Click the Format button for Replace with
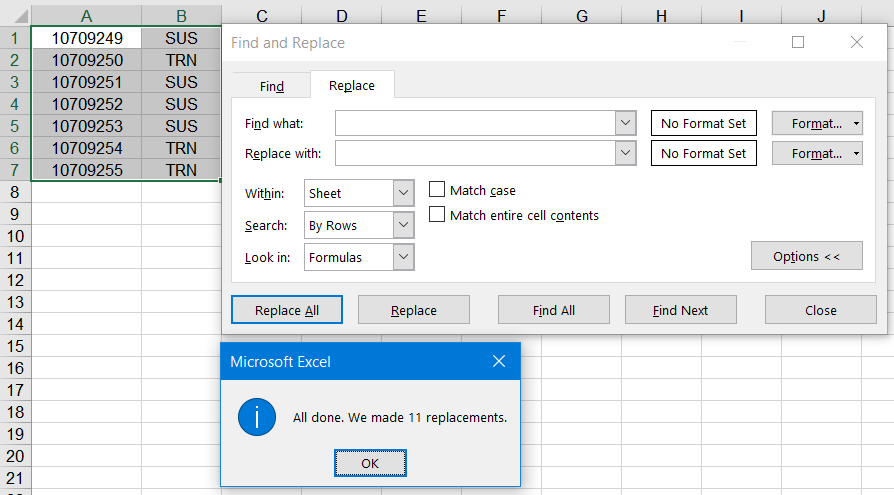Screen dimensions: 894x495 pyautogui.click(x=816, y=153)
